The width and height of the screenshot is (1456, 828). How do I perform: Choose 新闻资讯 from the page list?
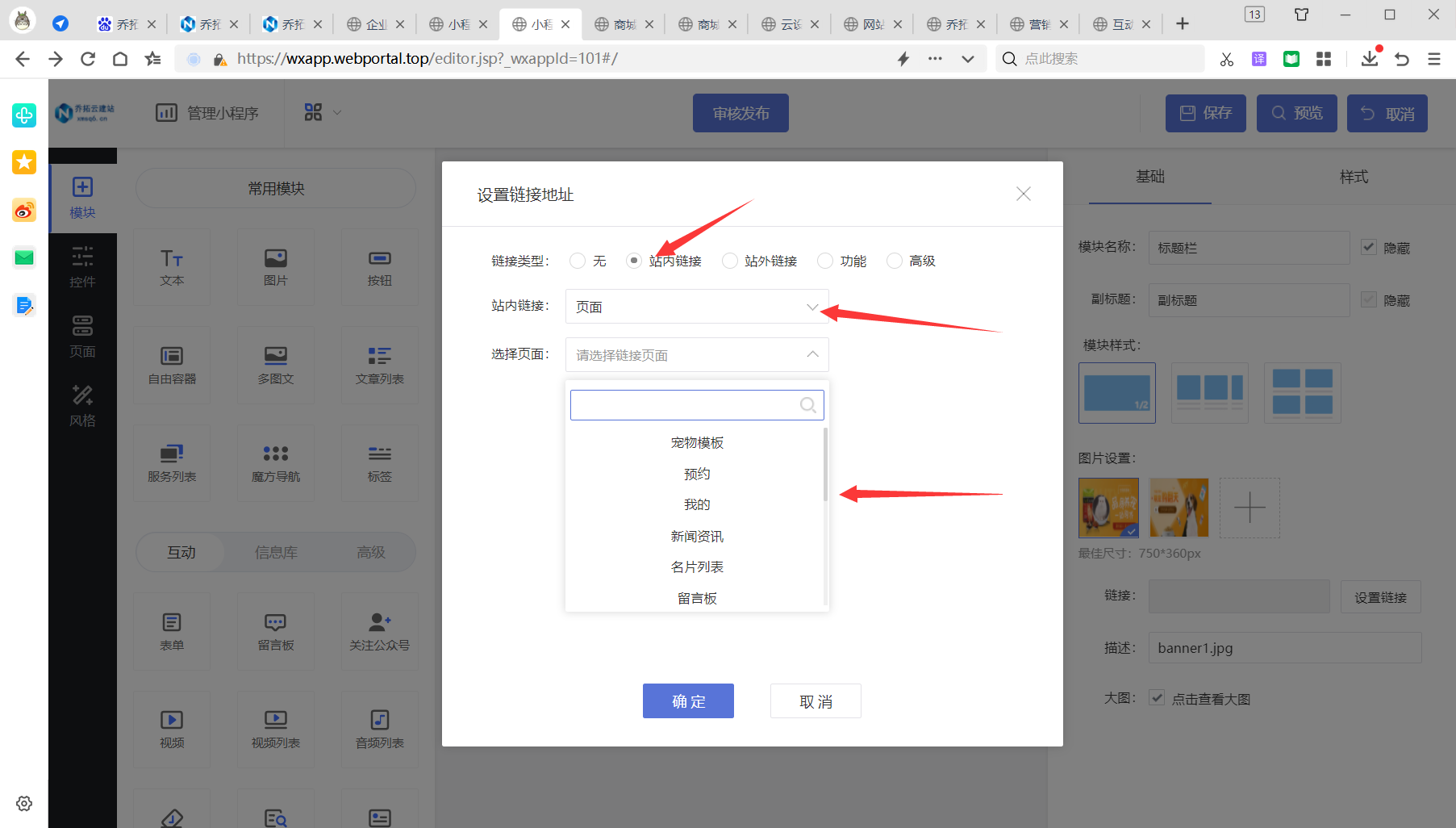(x=697, y=536)
